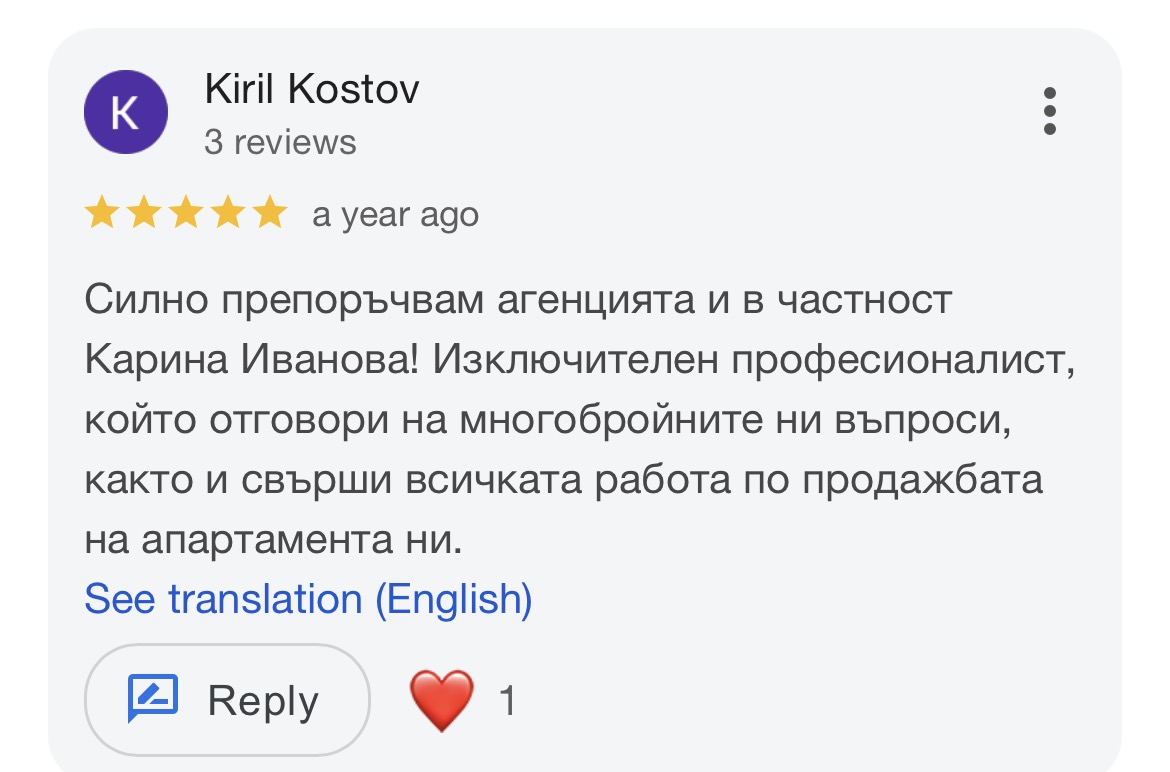
Task: Select the second yellow rating star
Action: [x=143, y=212]
